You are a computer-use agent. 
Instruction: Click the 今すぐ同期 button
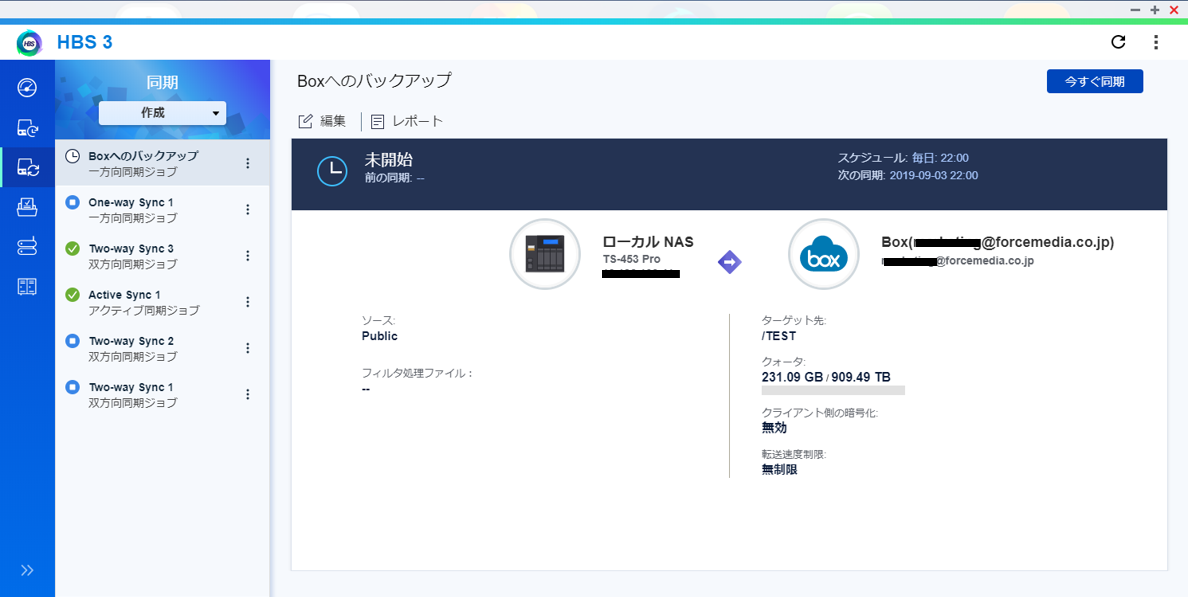point(1094,82)
